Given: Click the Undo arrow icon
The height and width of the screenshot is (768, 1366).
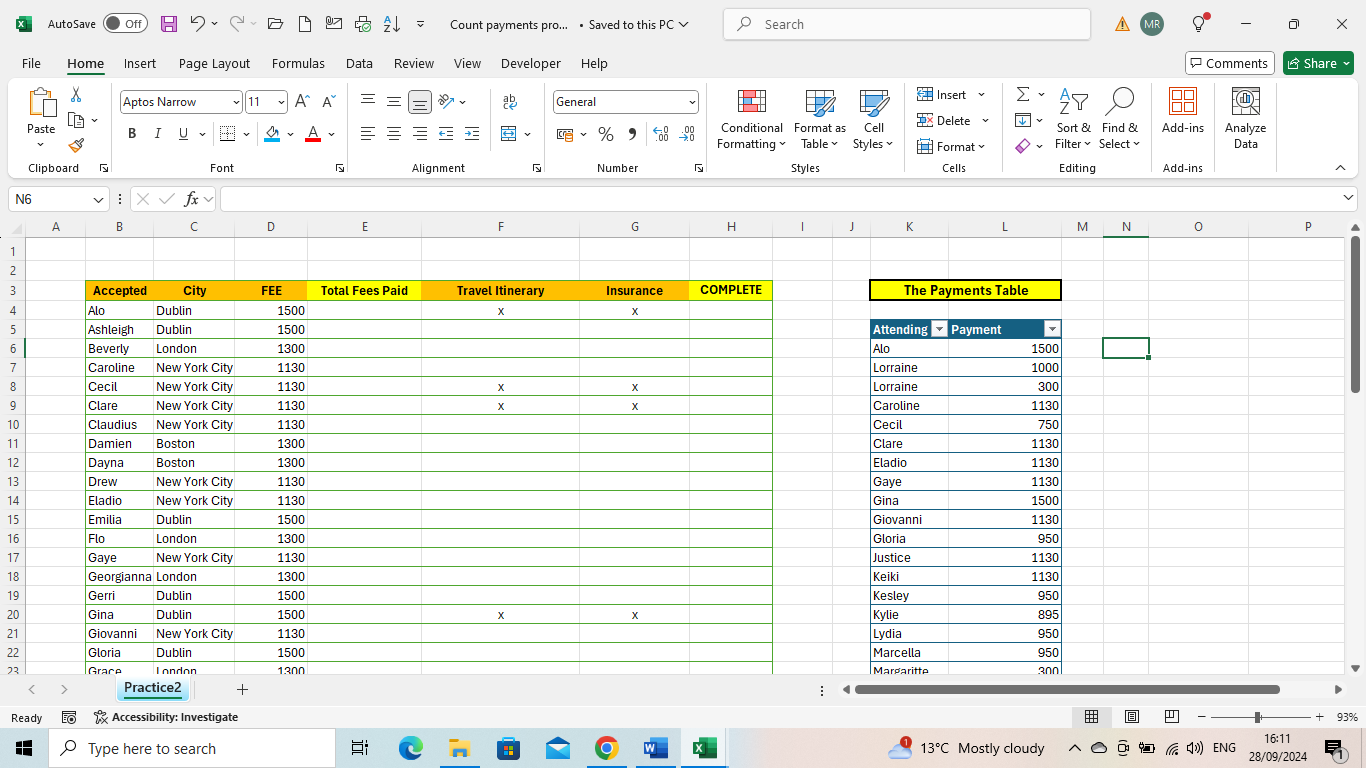Looking at the screenshot, I should 198,24.
